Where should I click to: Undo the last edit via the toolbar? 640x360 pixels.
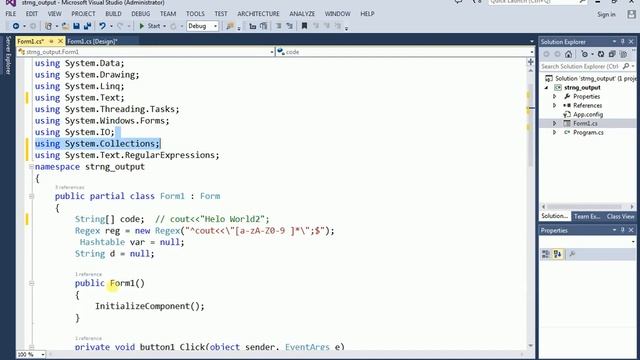tap(102, 26)
